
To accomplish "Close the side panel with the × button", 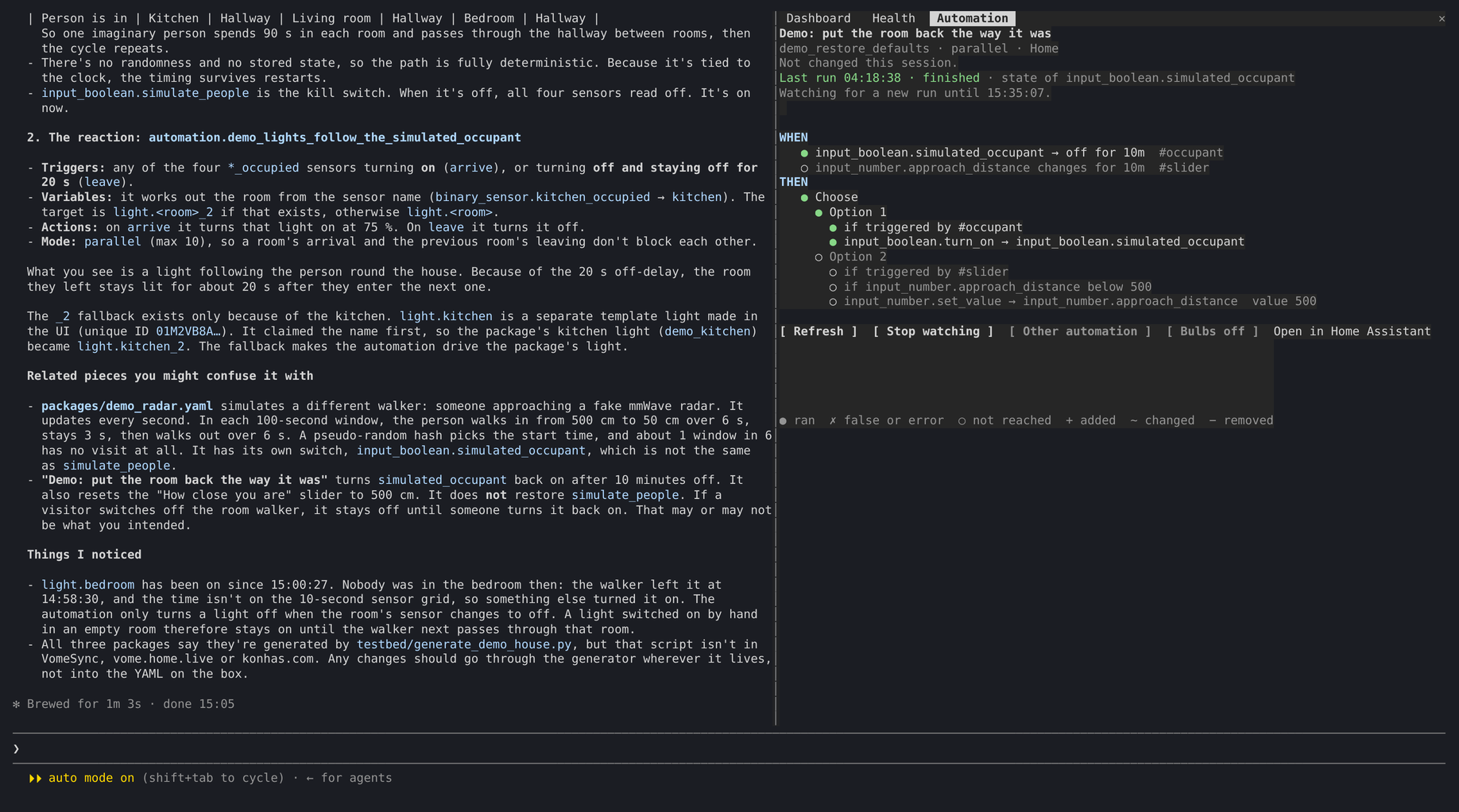I will point(1442,18).
